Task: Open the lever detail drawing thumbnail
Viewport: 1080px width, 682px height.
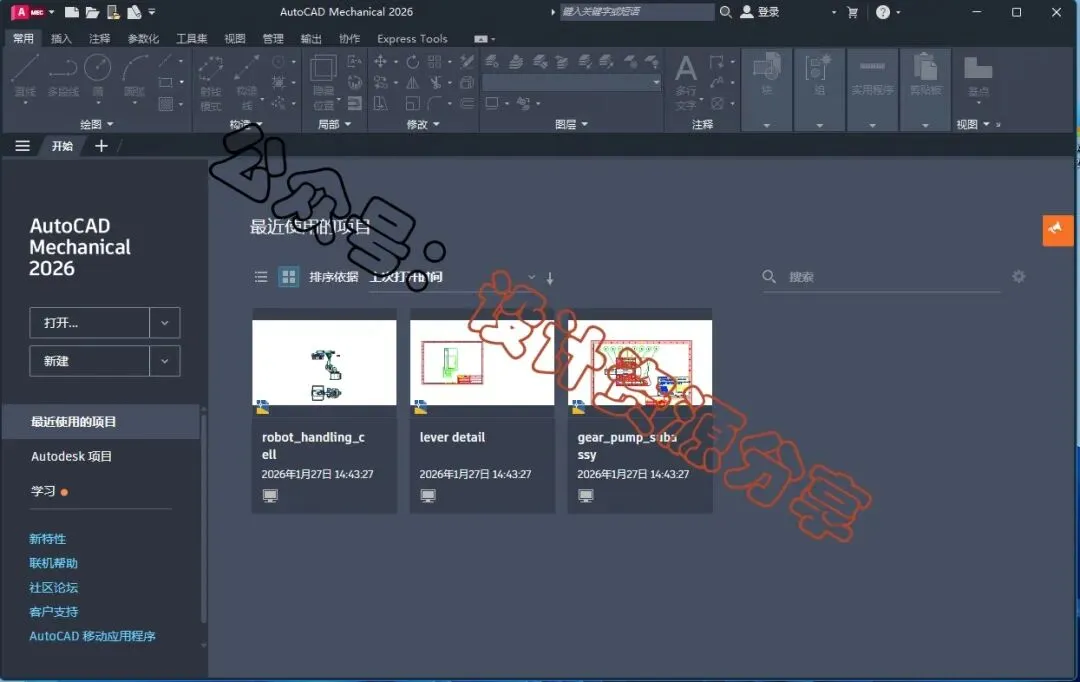Action: [482, 362]
